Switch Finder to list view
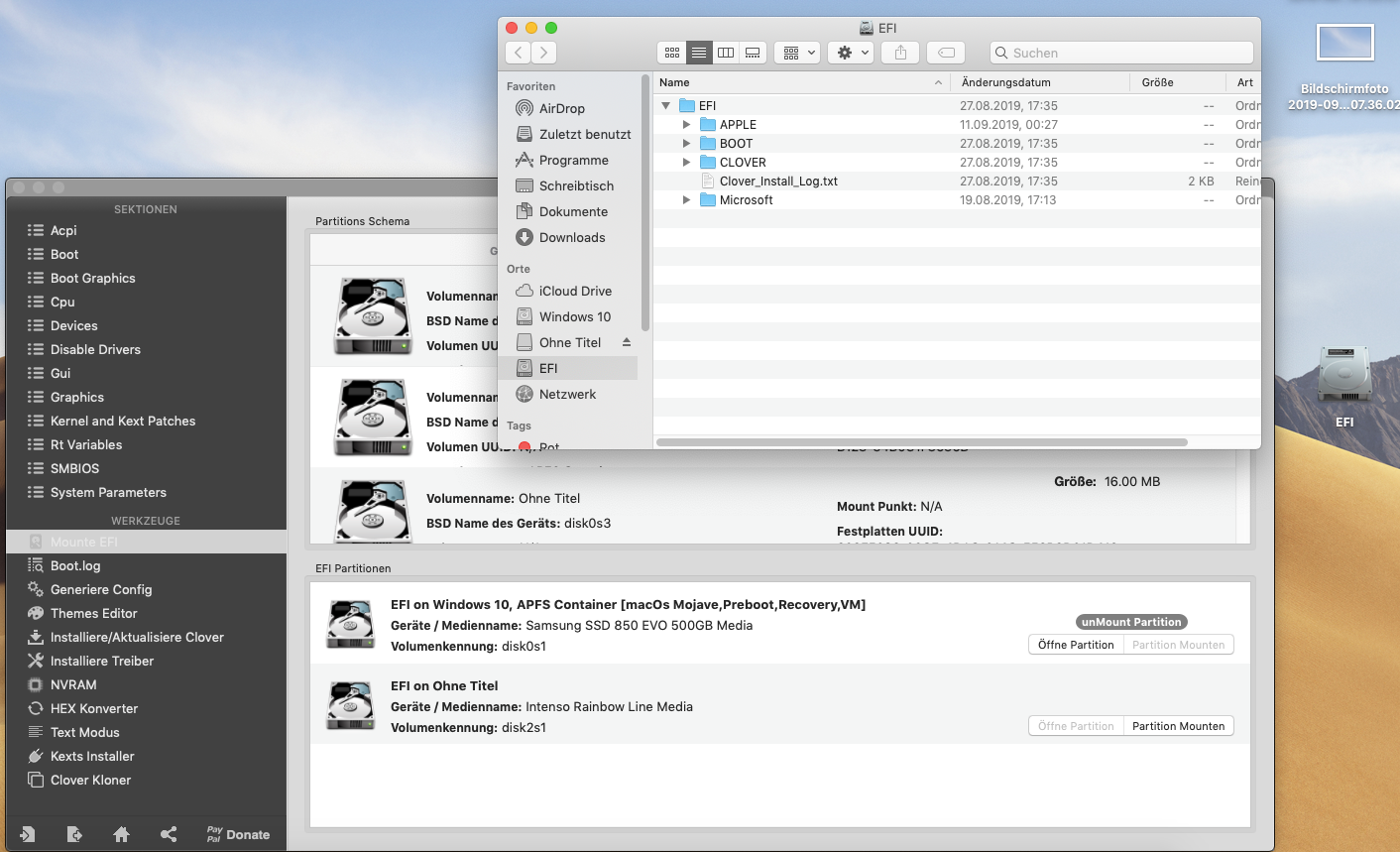The width and height of the screenshot is (1400, 852). point(699,53)
